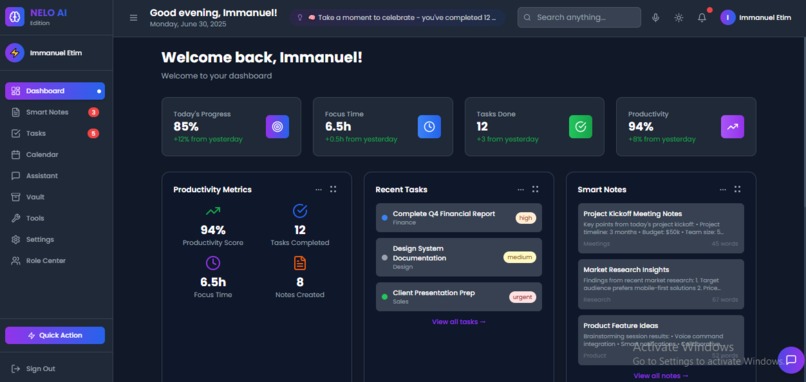Click the NELO AI brain logo icon
806x382 pixels.
(15, 17)
